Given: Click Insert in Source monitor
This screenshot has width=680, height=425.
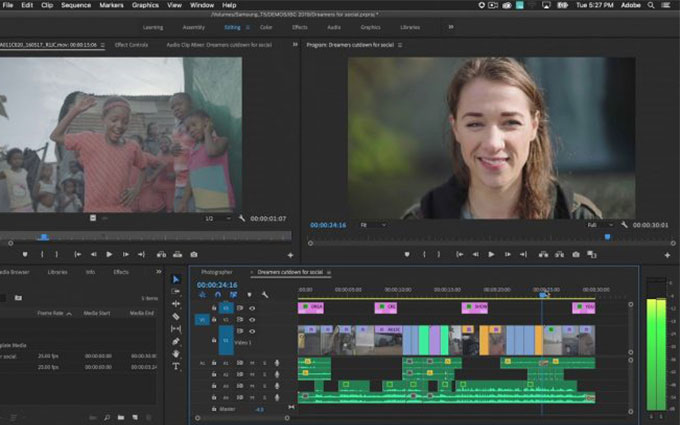Looking at the screenshot, I should pyautogui.click(x=161, y=255).
